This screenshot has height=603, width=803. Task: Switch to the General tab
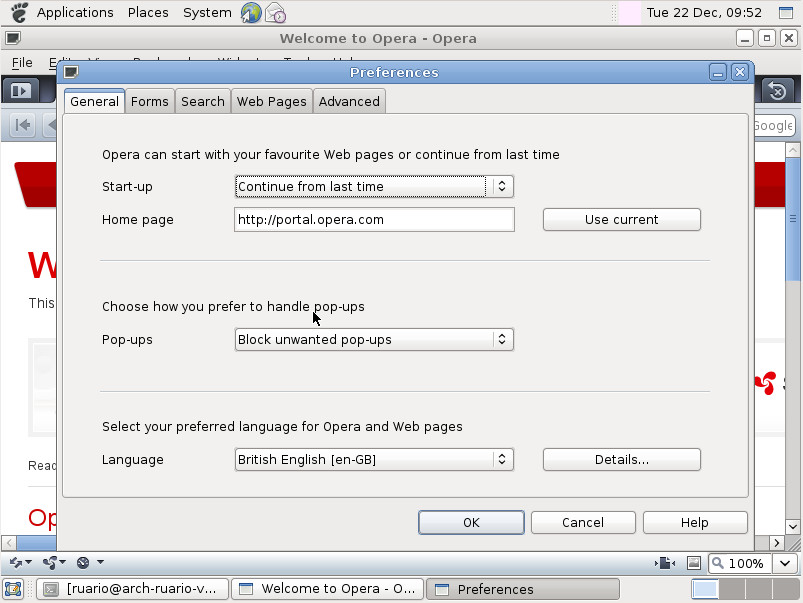click(x=94, y=101)
